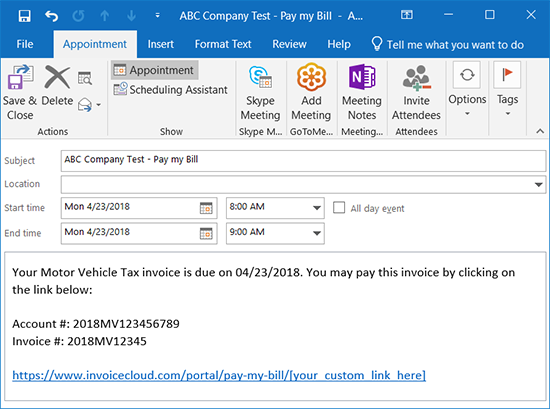Open OneNote Meeting Notes

point(362,76)
